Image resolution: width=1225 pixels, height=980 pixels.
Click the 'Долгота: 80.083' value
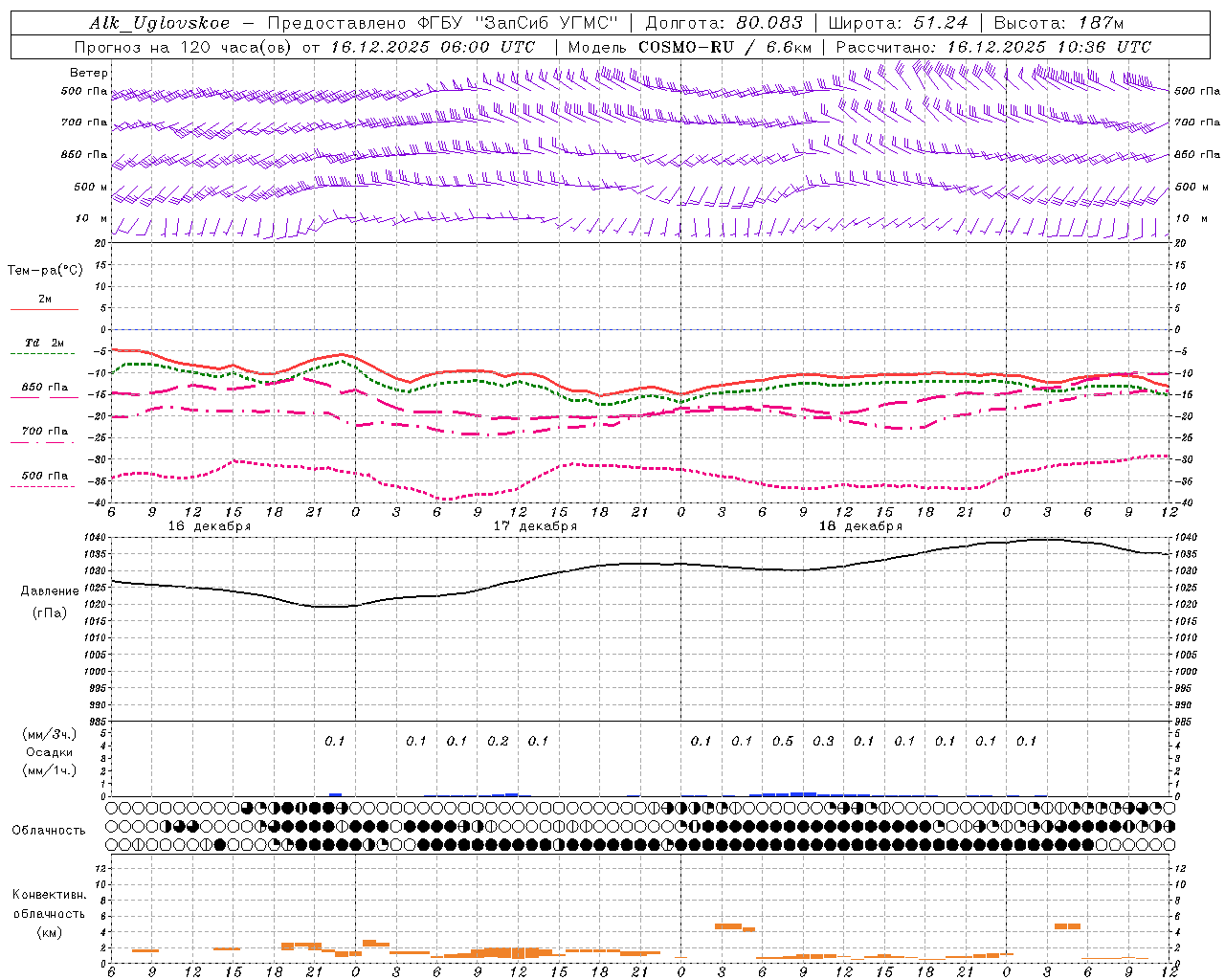pos(724,23)
